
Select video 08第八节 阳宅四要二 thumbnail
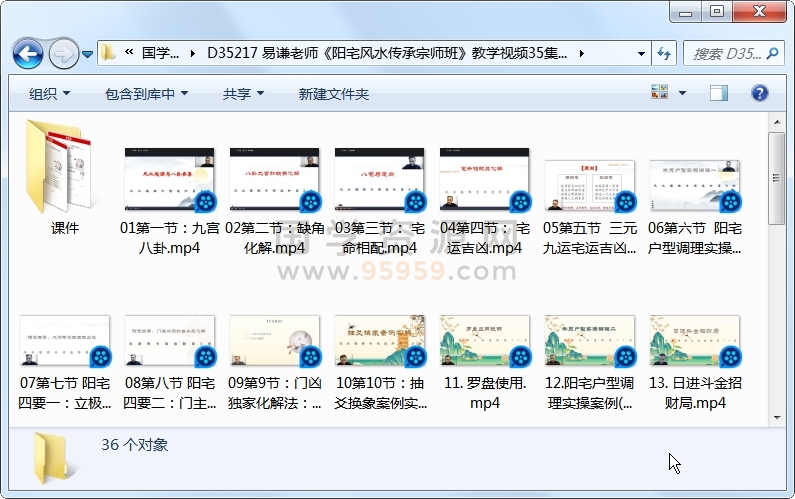tap(169, 340)
